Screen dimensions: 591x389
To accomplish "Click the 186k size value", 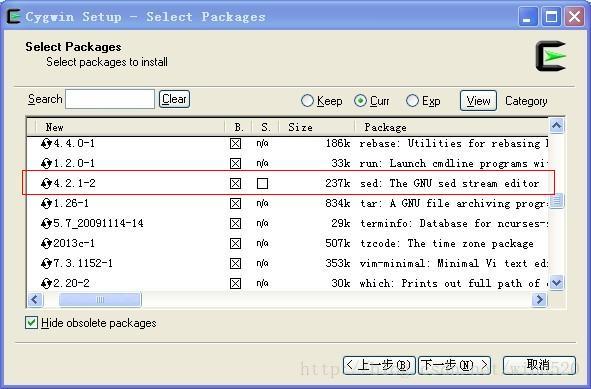I will click(338, 144).
